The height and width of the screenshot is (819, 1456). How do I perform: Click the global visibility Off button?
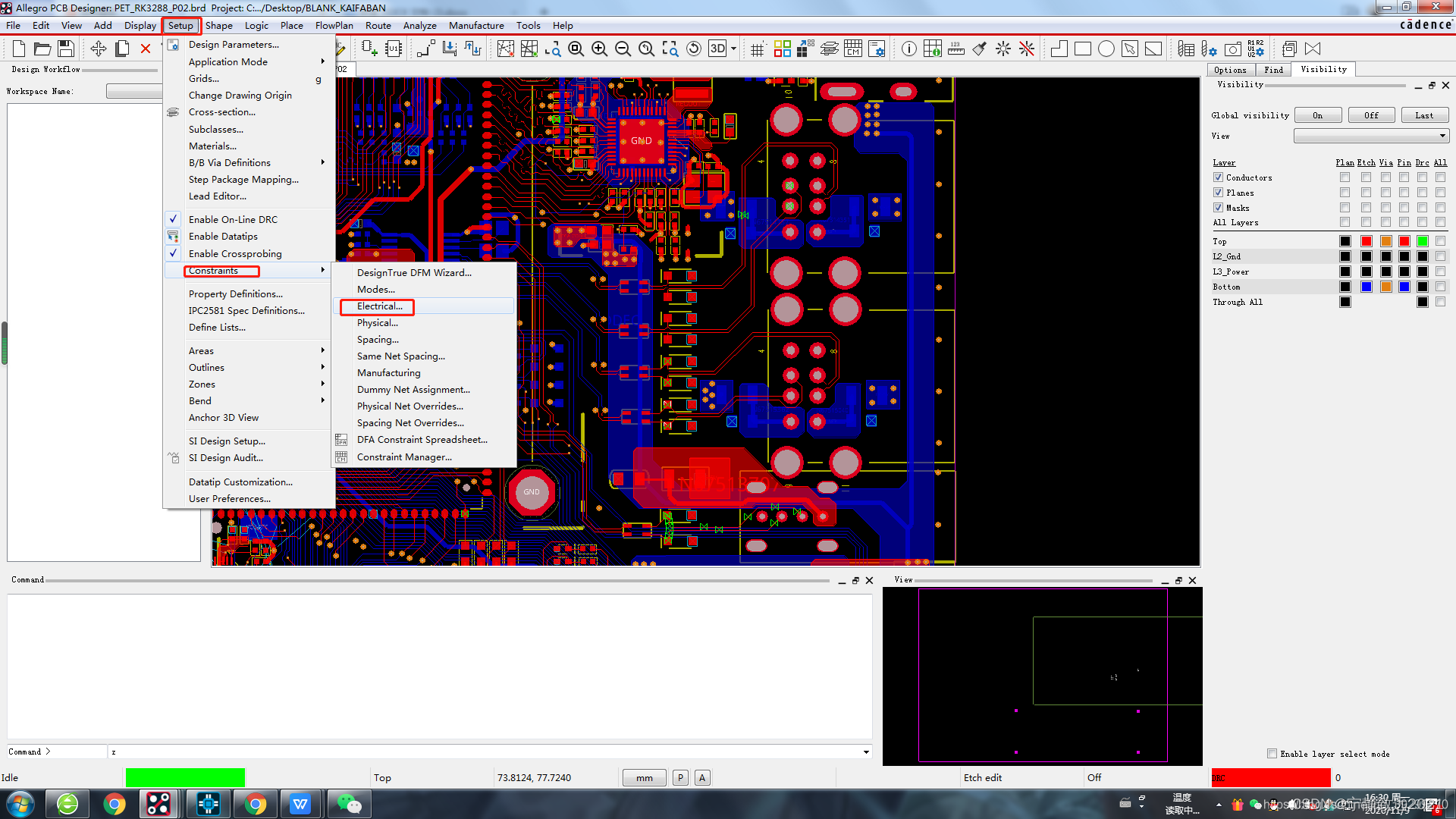pos(1371,115)
